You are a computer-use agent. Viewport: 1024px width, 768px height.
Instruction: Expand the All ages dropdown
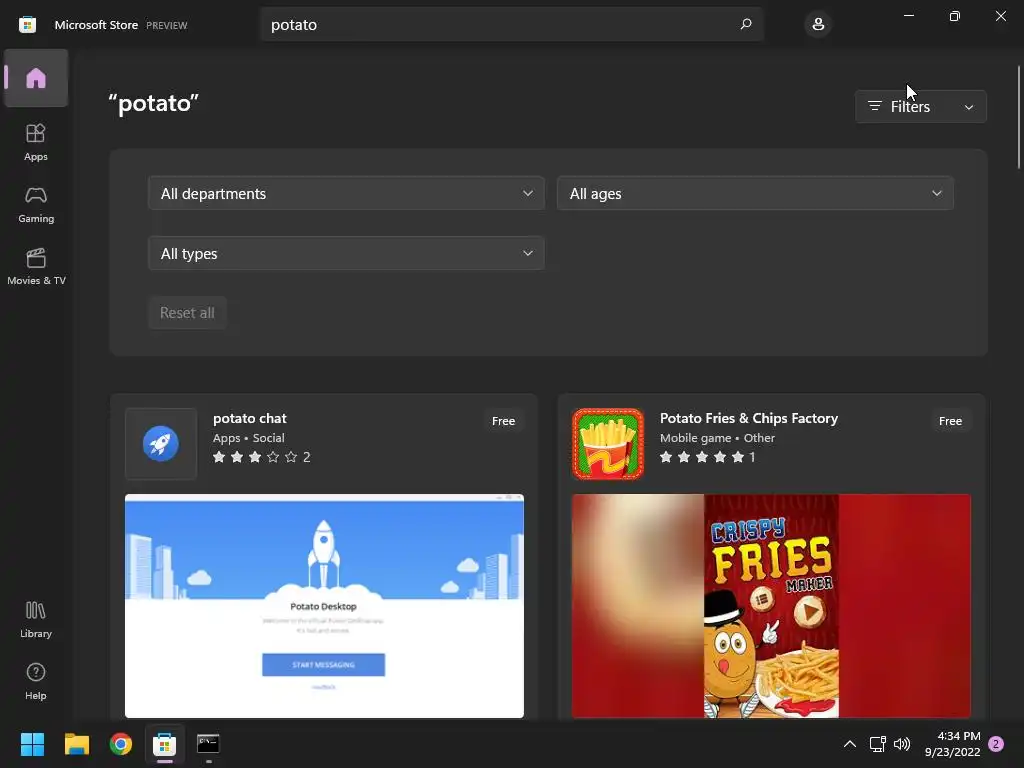tap(755, 193)
